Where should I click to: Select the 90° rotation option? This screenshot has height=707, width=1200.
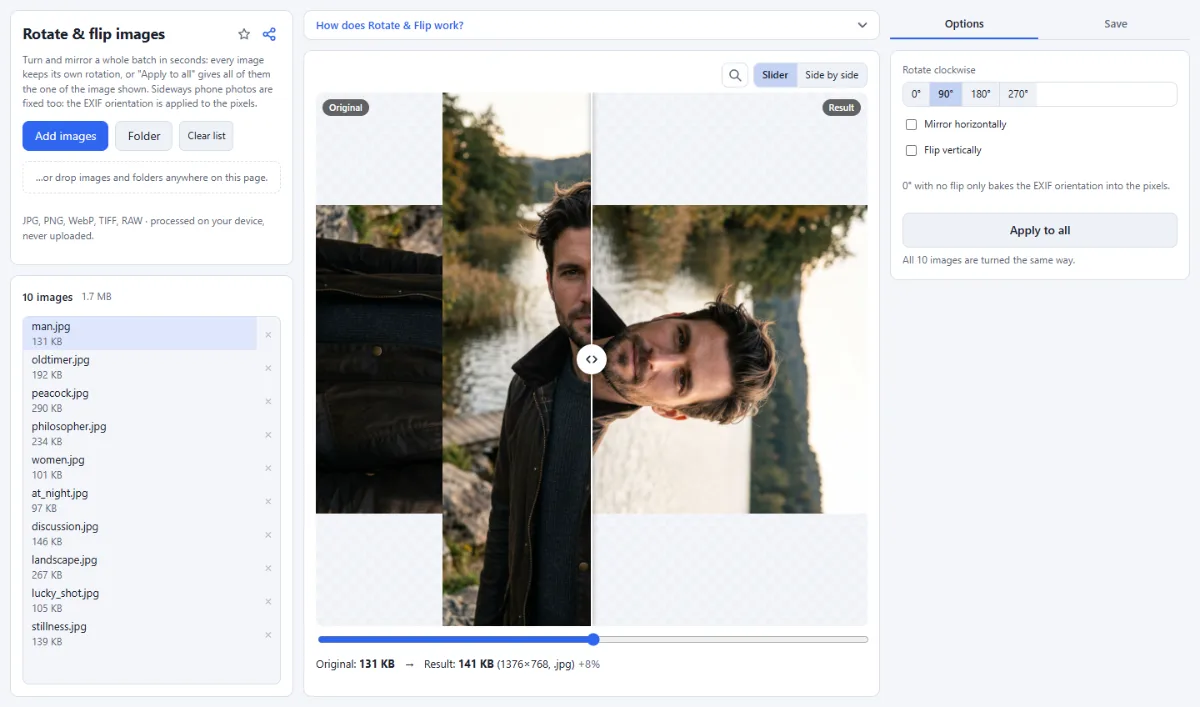click(946, 94)
